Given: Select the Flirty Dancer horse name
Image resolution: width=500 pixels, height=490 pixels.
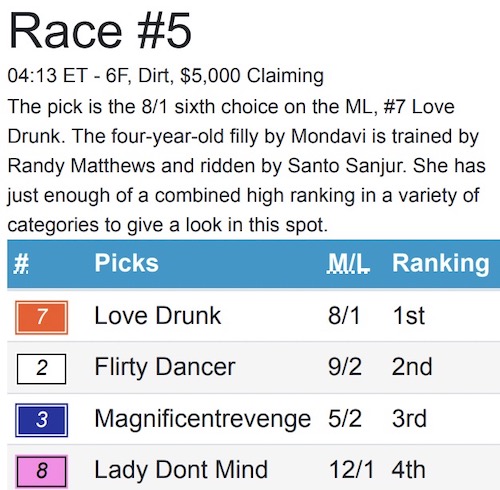Looking at the screenshot, I should click(x=165, y=367).
